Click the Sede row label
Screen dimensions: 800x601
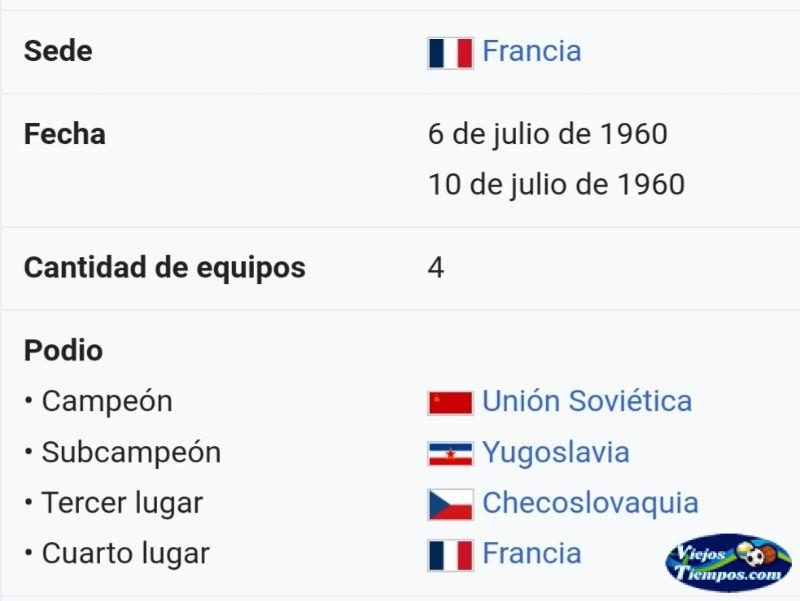58,51
